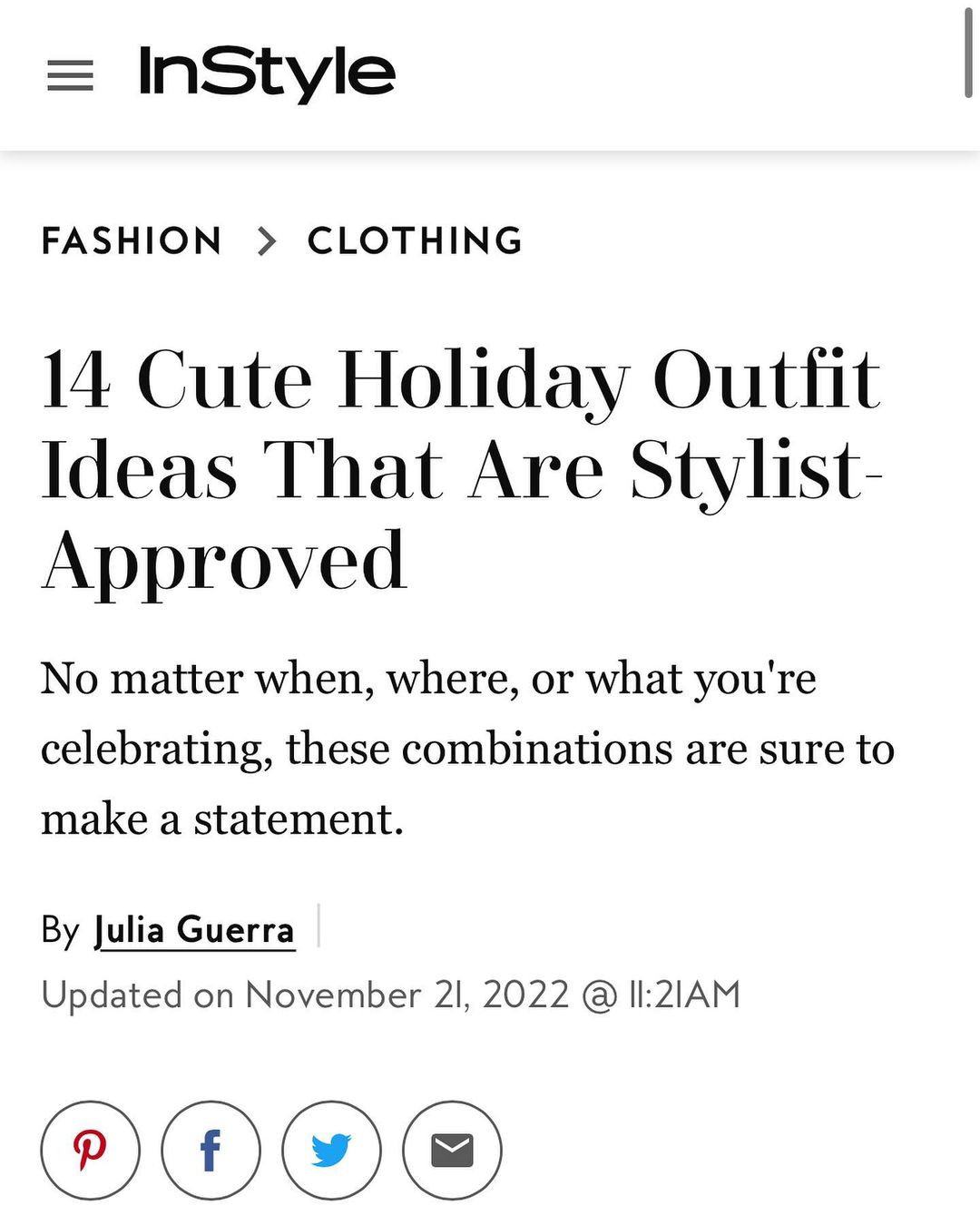980x1225 pixels.
Task: Click the page scrollbar thumb
Action: click(968, 54)
